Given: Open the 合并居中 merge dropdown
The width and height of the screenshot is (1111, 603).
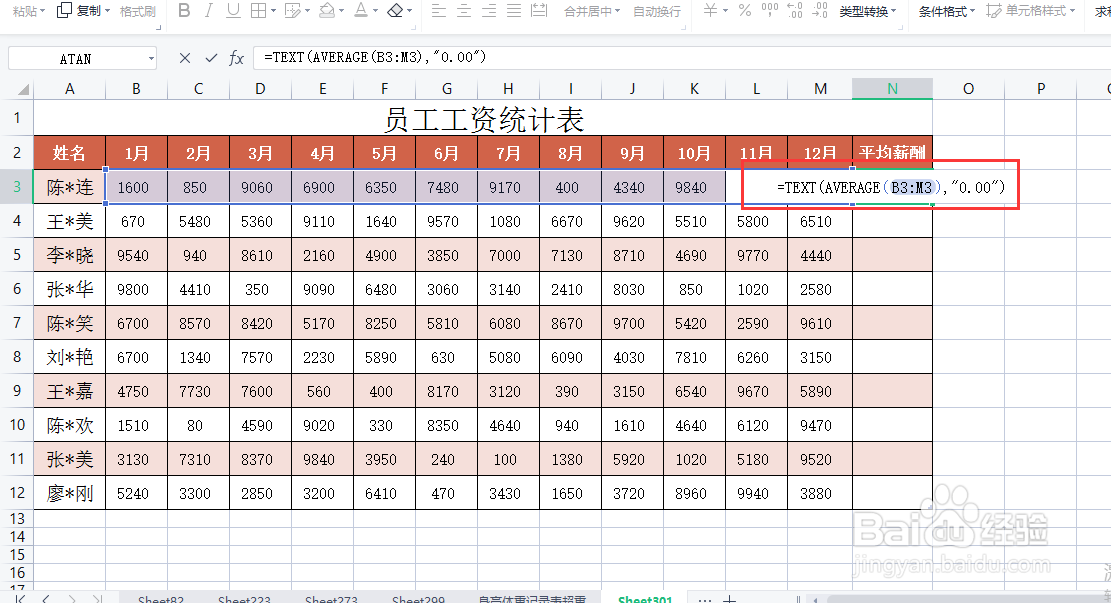Looking at the screenshot, I should click(592, 11).
